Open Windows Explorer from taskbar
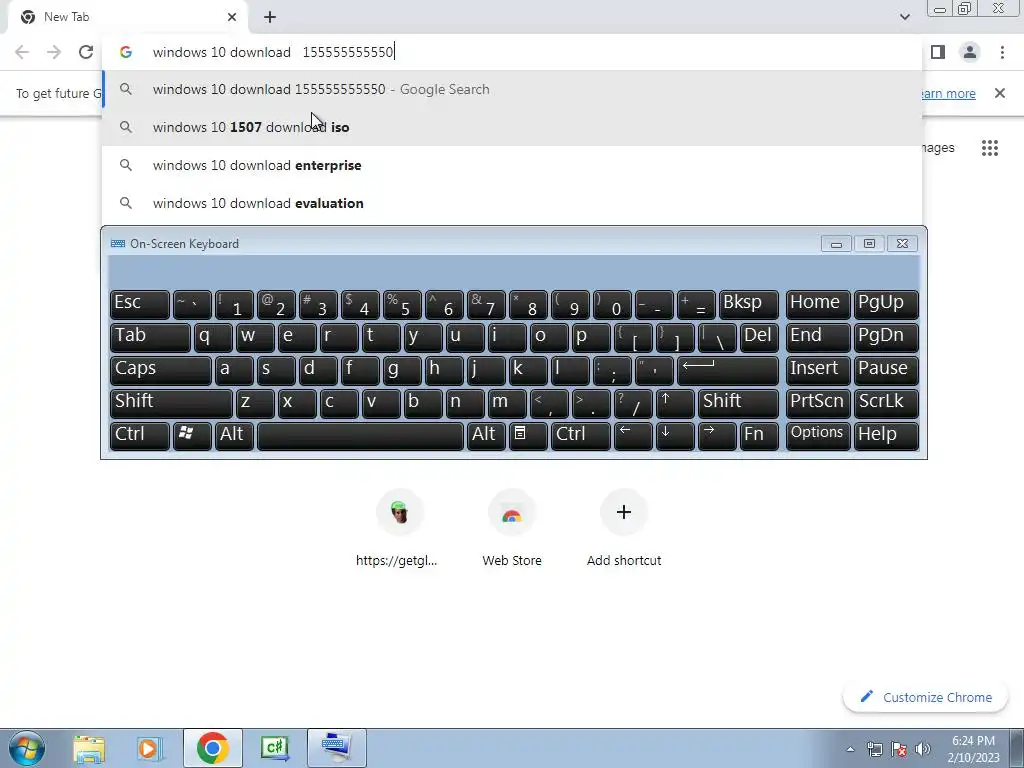Screen dimensions: 1024x768 89,749
